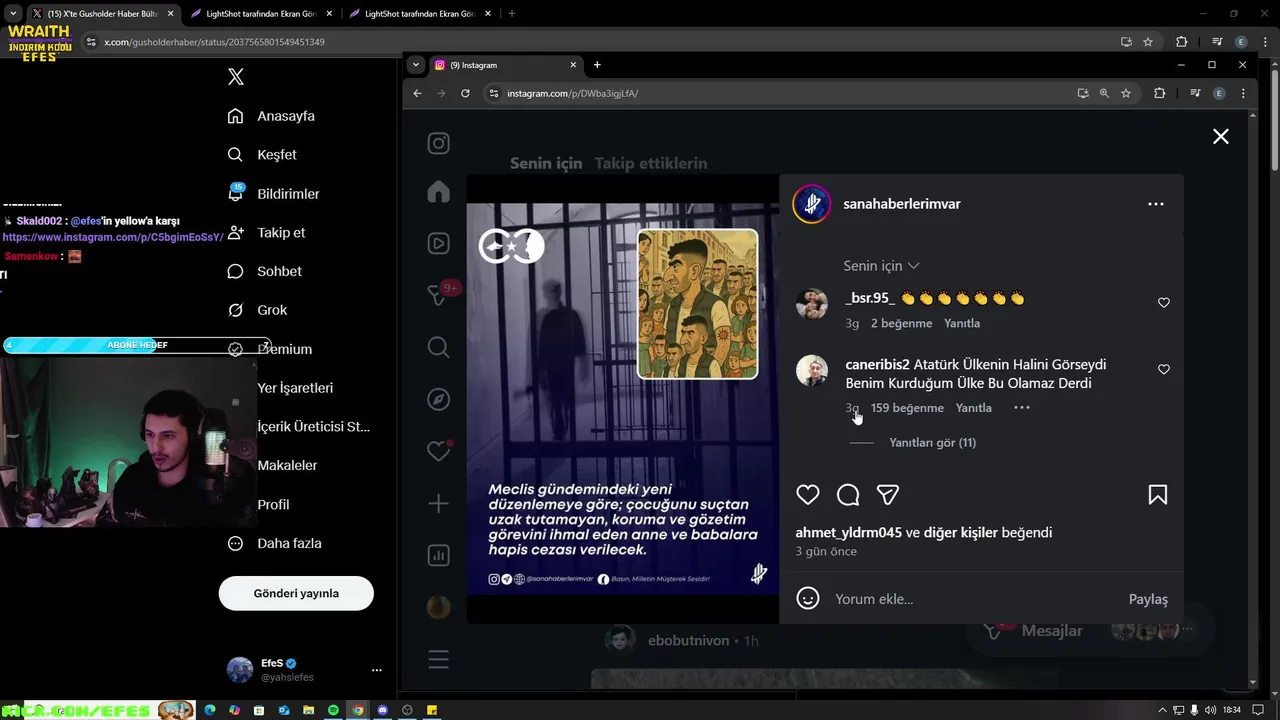Like _bsr.95_'s comment
1280x720 pixels.
click(x=1164, y=303)
